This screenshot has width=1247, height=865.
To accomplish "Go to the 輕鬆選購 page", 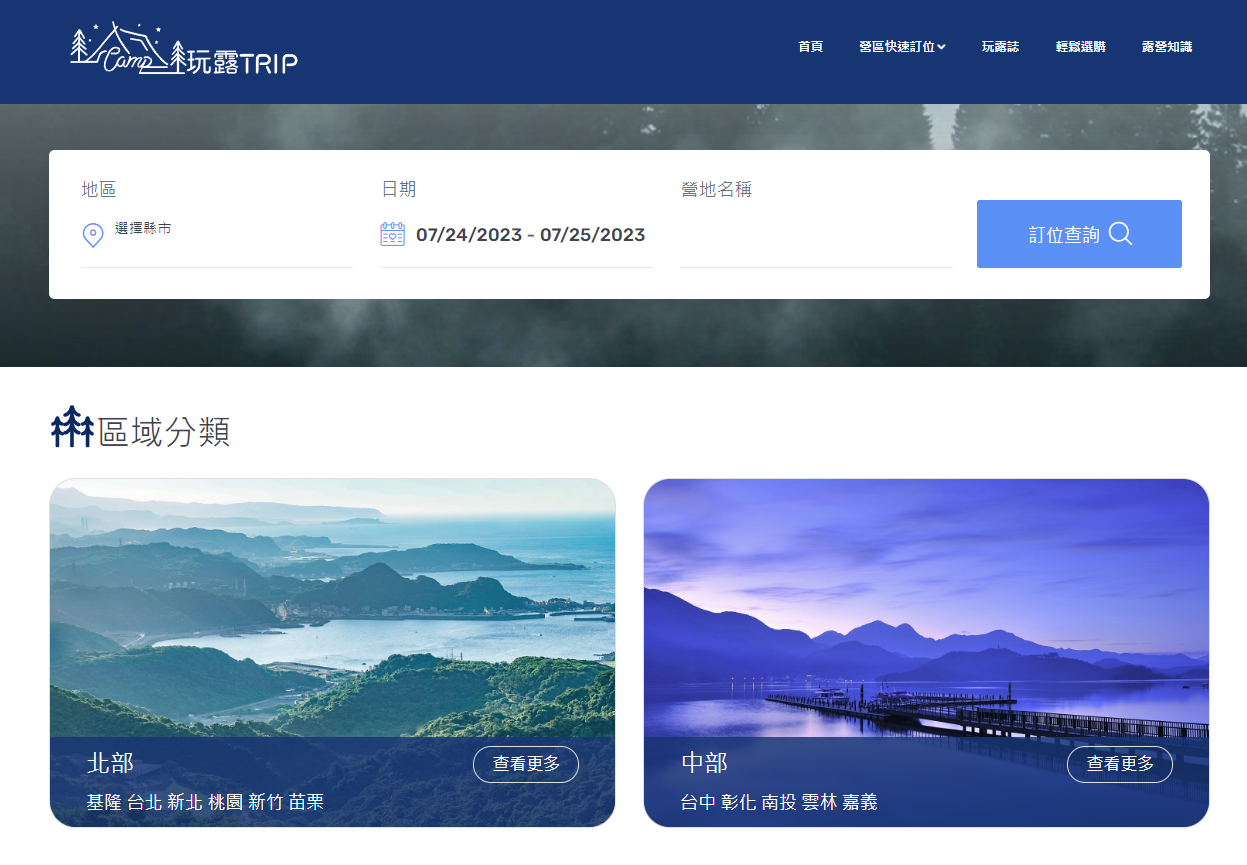I will pos(1080,47).
